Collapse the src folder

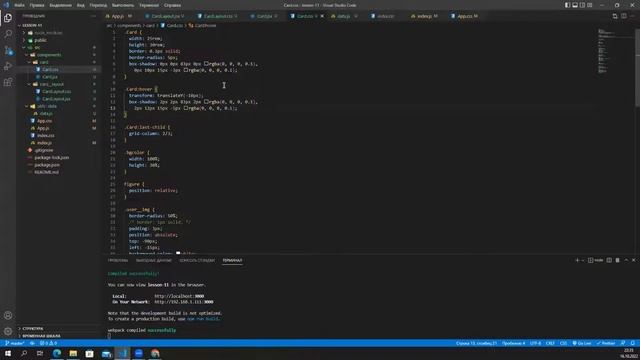pyautogui.click(x=37, y=47)
